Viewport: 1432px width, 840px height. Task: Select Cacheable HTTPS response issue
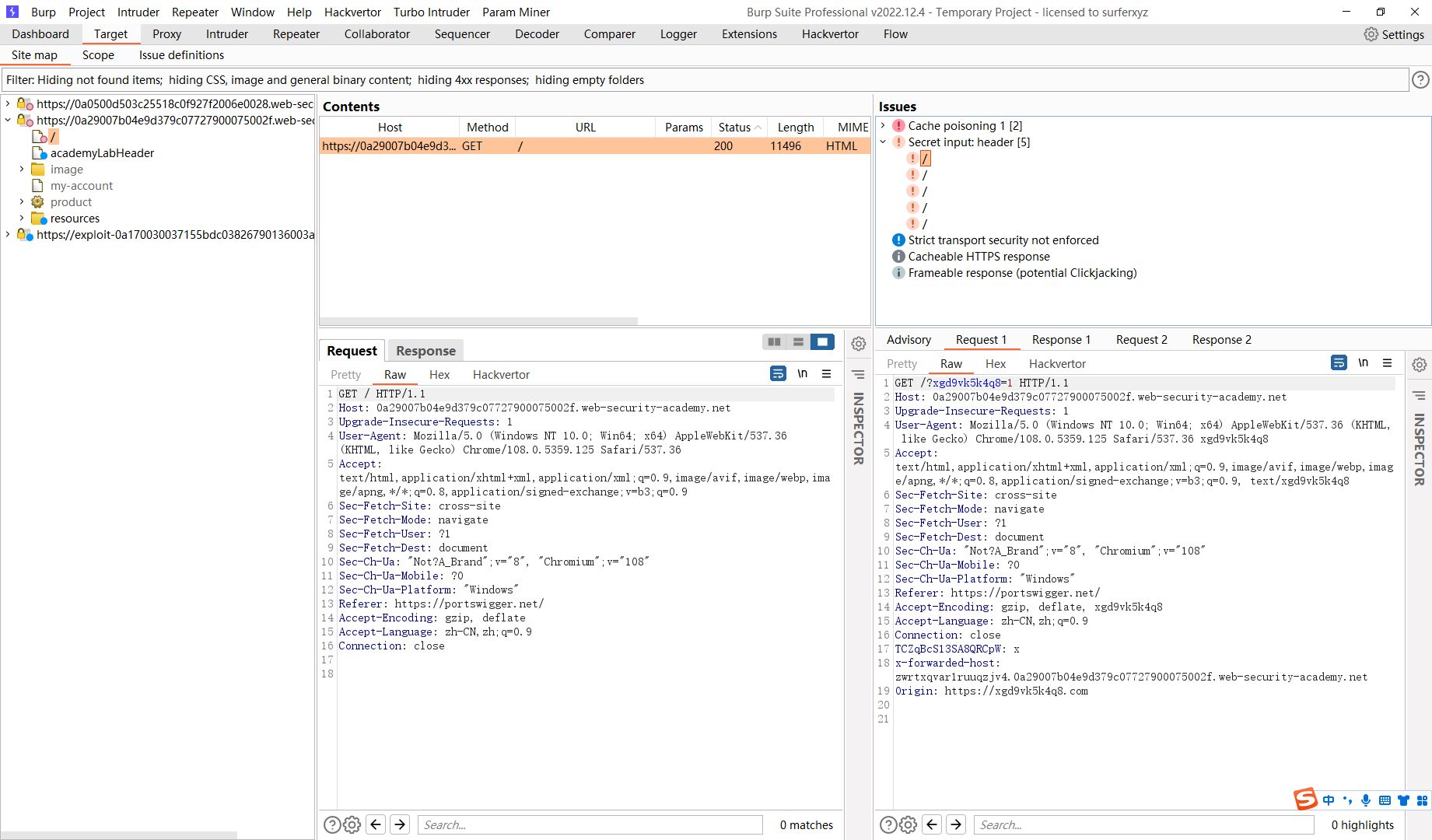[x=979, y=257]
